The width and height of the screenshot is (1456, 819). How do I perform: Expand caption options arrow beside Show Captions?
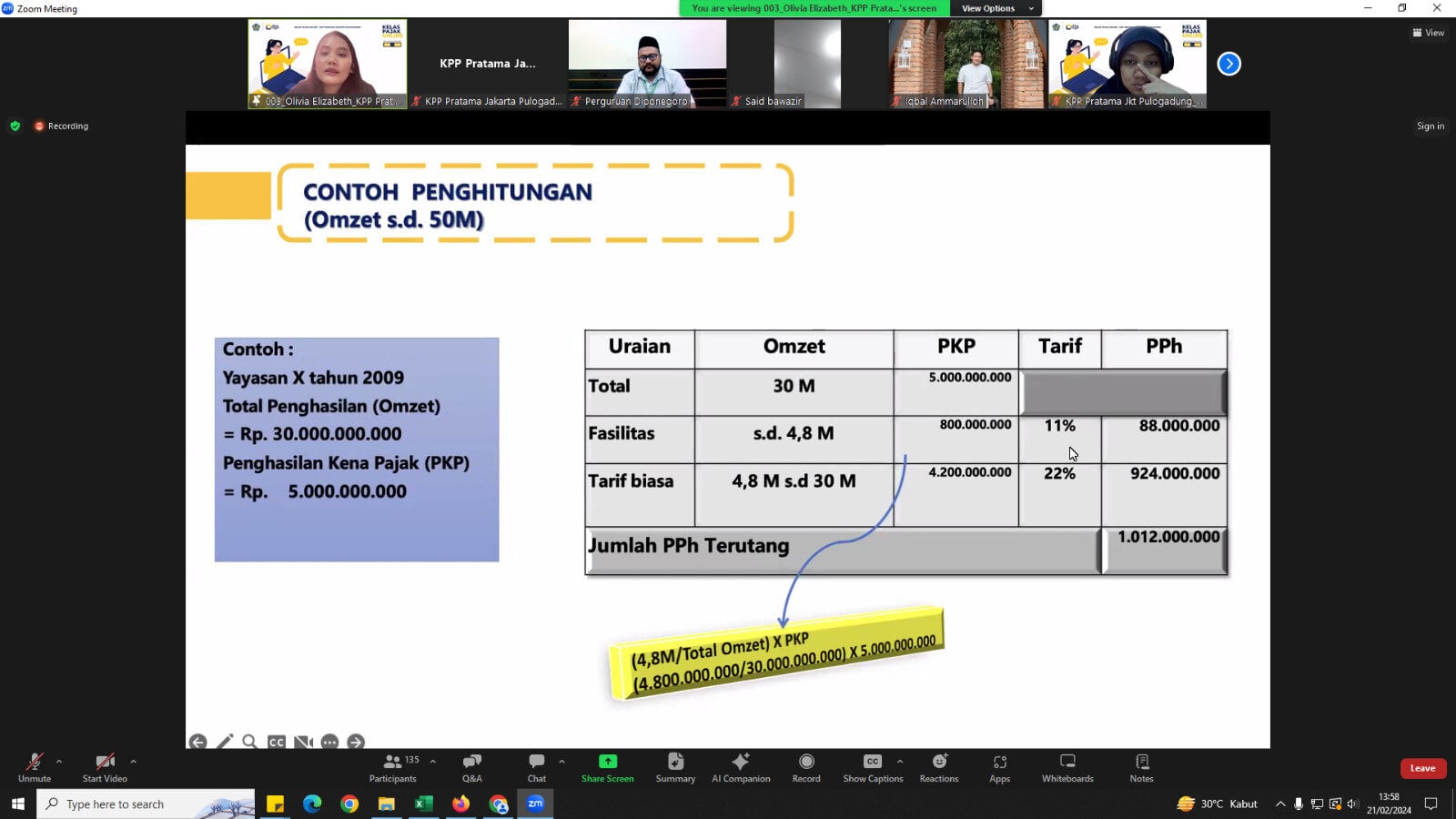(900, 762)
